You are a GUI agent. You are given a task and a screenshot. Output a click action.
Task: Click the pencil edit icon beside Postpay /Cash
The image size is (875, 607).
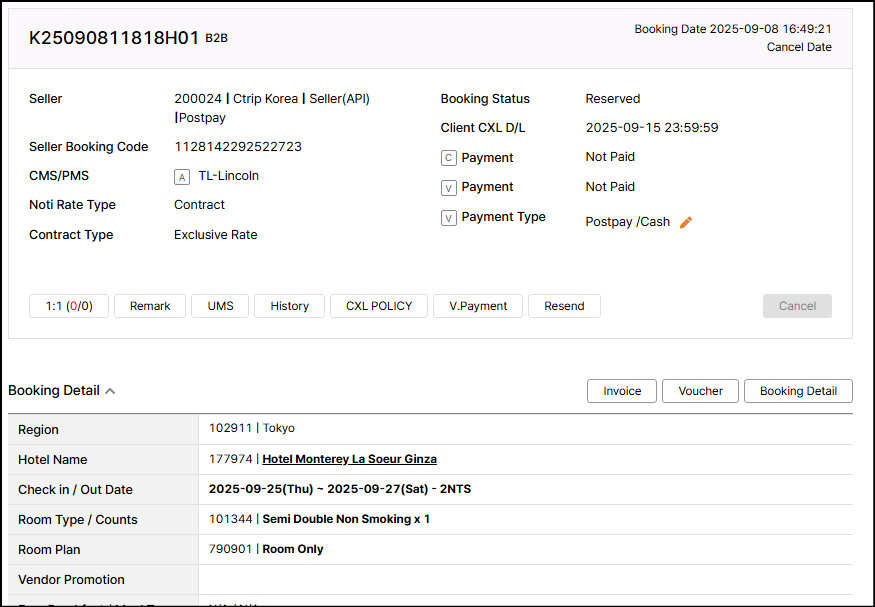(686, 222)
